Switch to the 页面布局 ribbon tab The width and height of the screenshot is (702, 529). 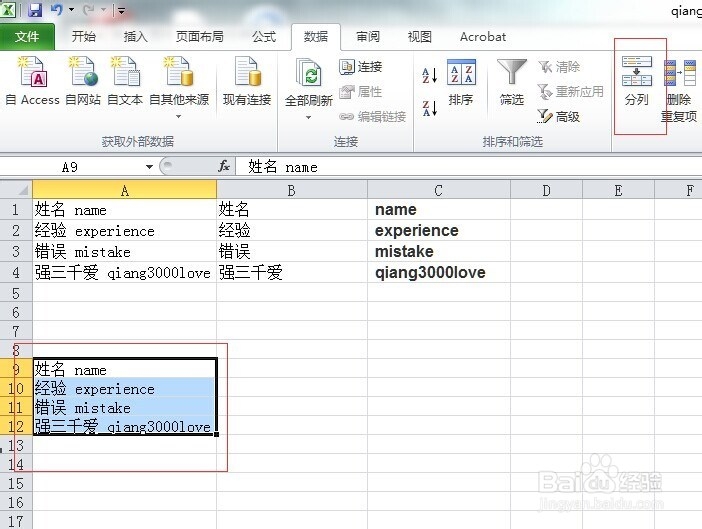coord(200,37)
